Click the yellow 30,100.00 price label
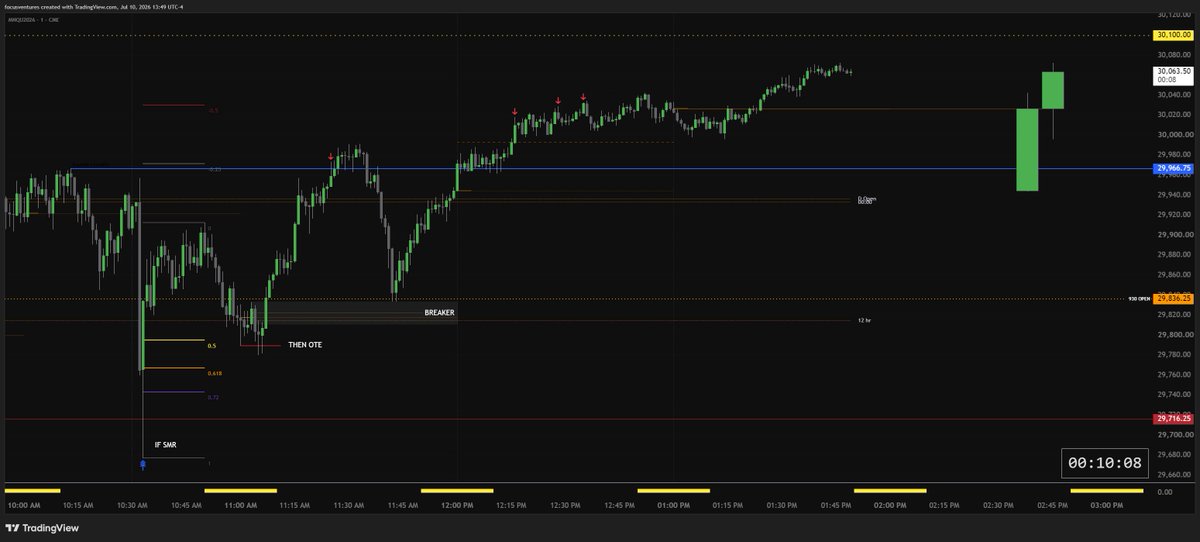Screen dimensions: 1200x542 tap(1173, 35)
